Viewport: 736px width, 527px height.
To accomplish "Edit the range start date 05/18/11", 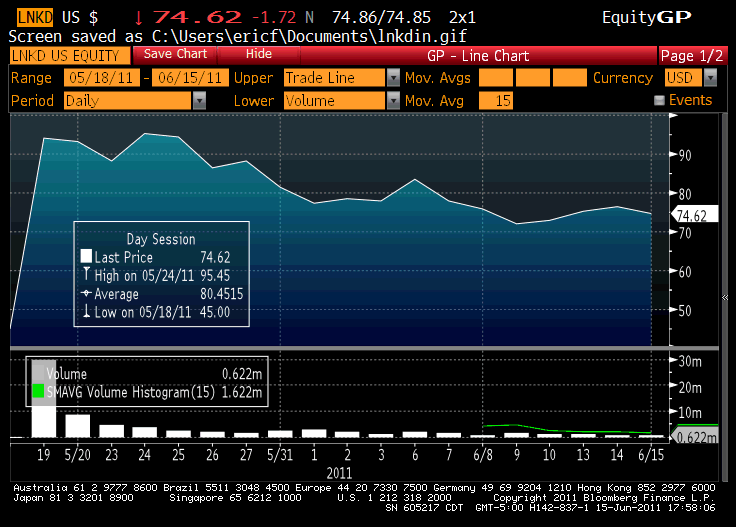I will point(101,77).
